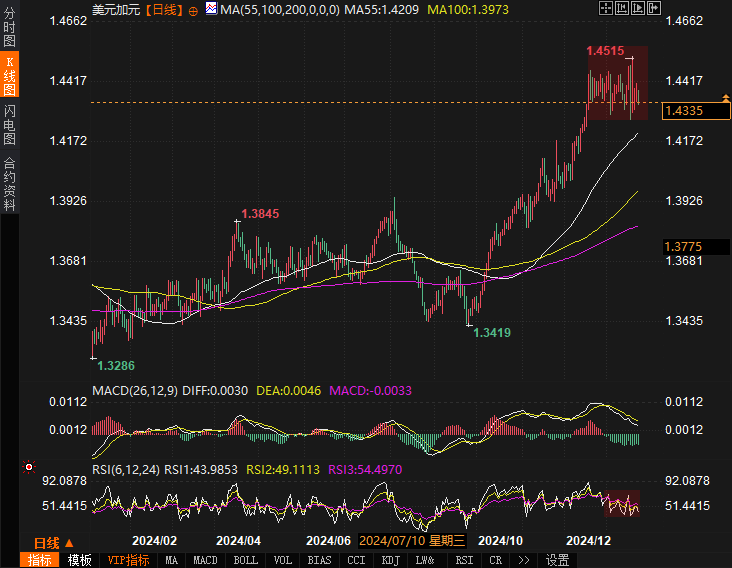
Task: Click the RSI1:43.9853 value
Action: click(201, 470)
